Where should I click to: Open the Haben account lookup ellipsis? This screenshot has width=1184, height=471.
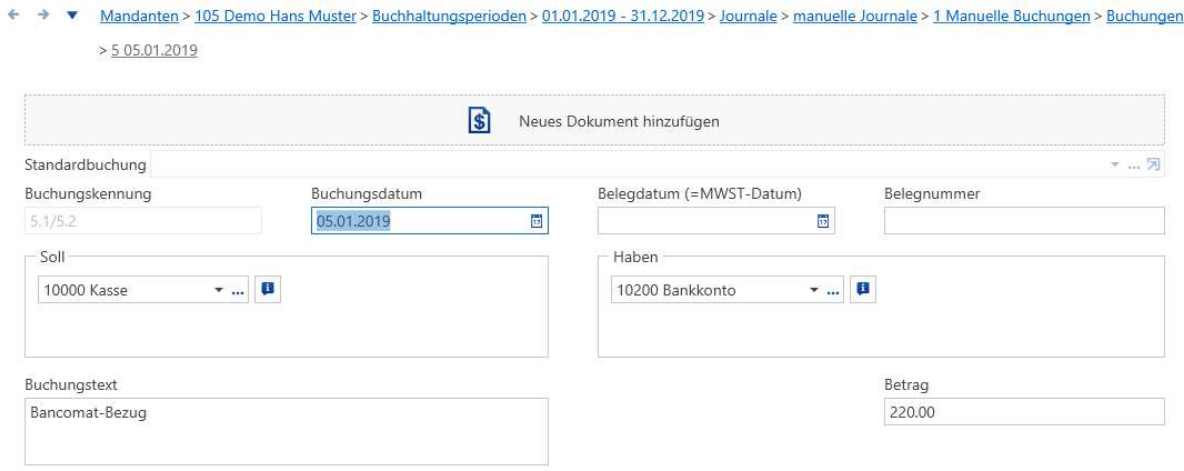coord(833,291)
